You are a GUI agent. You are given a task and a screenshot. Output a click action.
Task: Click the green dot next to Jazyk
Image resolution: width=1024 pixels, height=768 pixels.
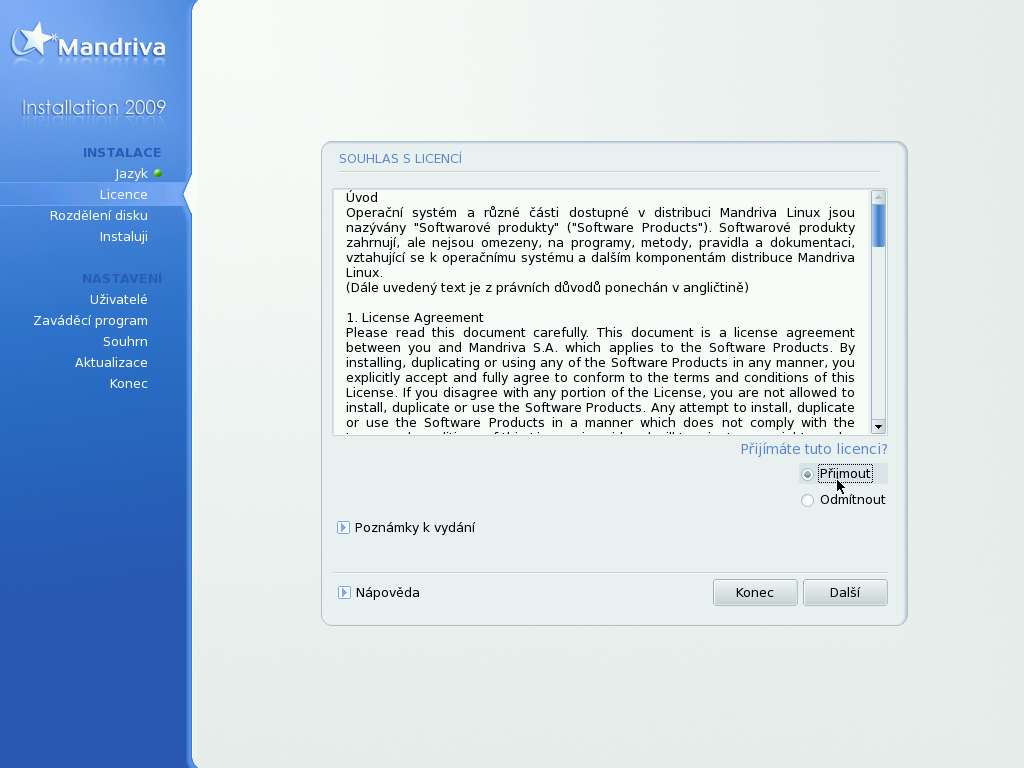[157, 173]
